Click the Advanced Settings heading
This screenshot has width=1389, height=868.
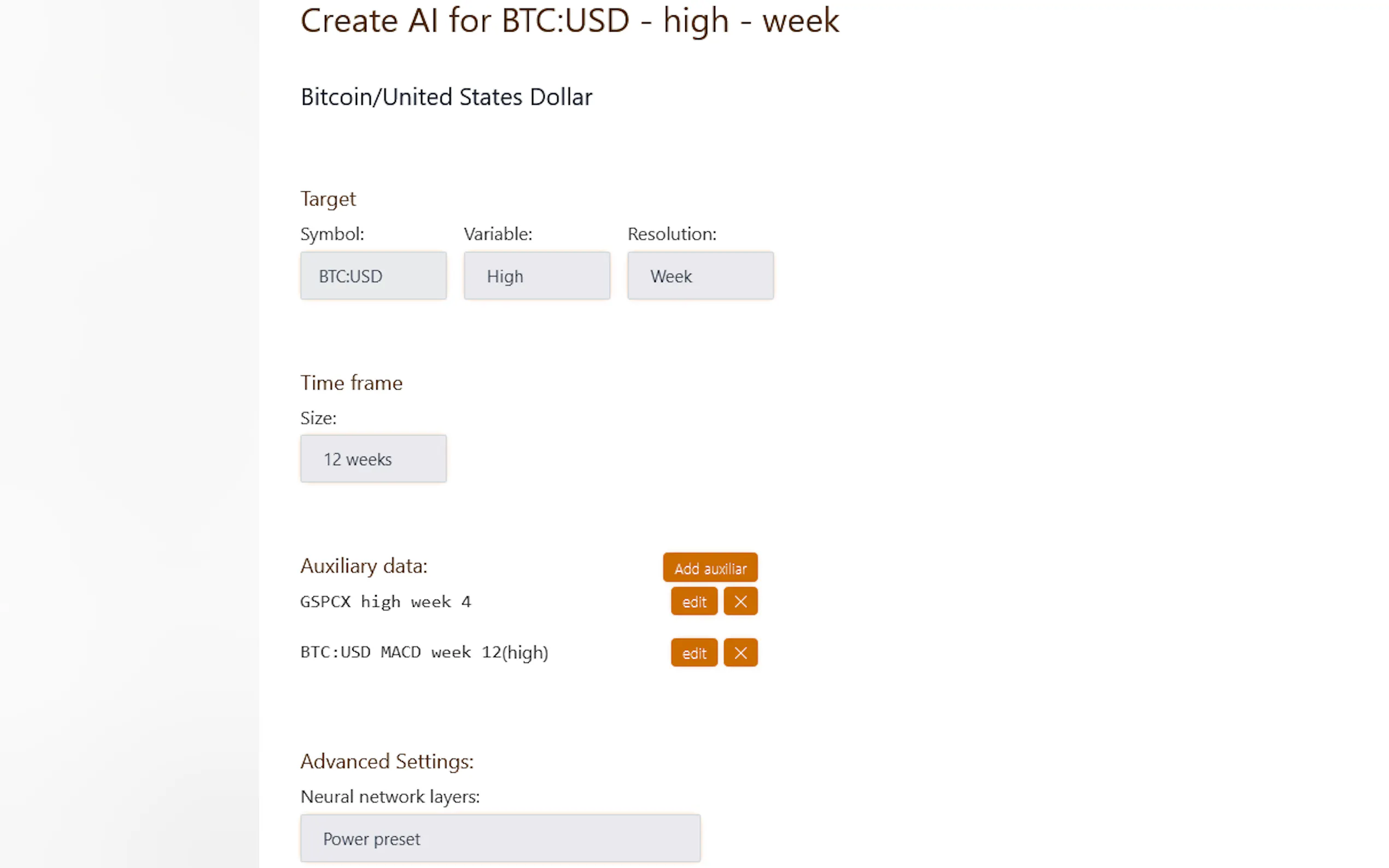pos(387,761)
